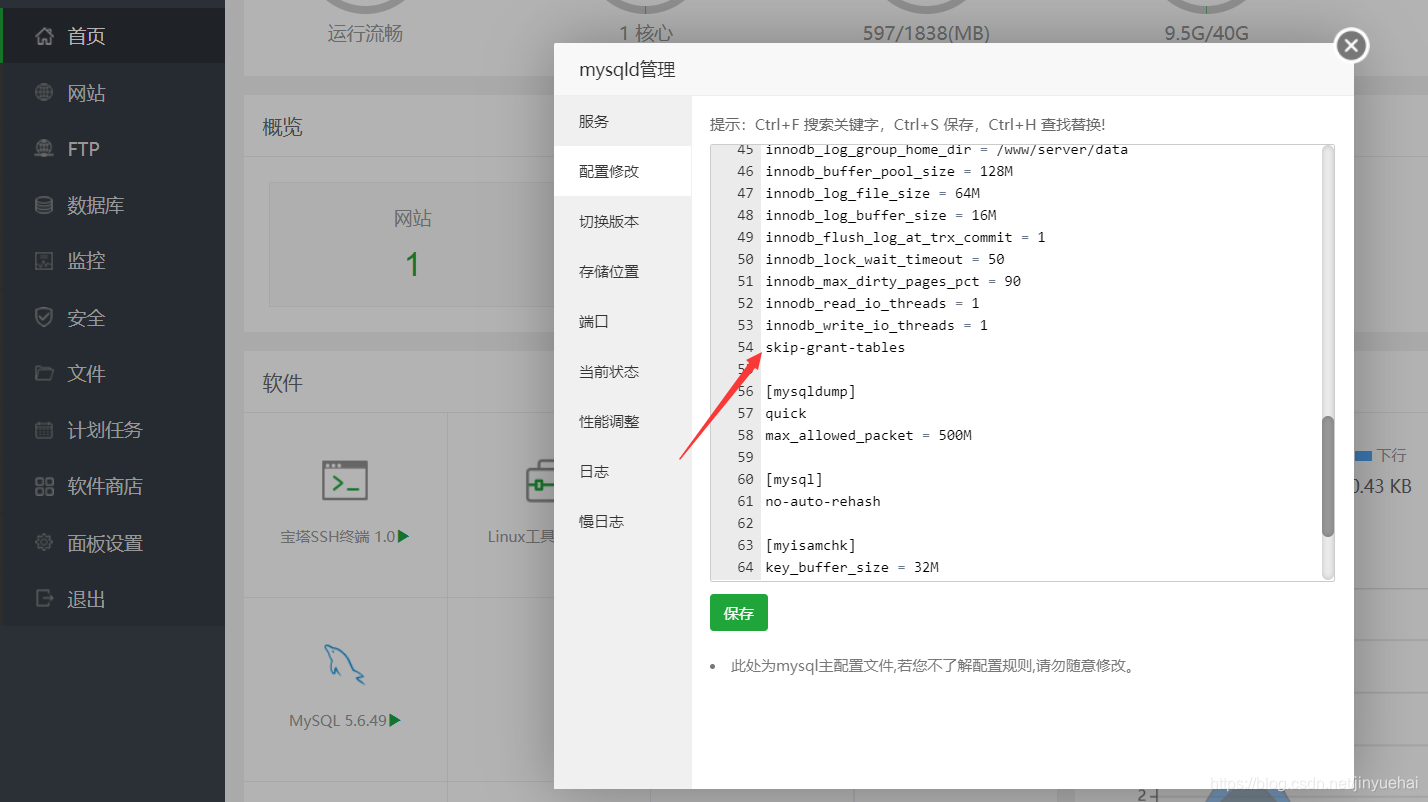The width and height of the screenshot is (1428, 802).
Task: Go to the 数据库 sidebar page
Action: pyautogui.click(x=112, y=205)
